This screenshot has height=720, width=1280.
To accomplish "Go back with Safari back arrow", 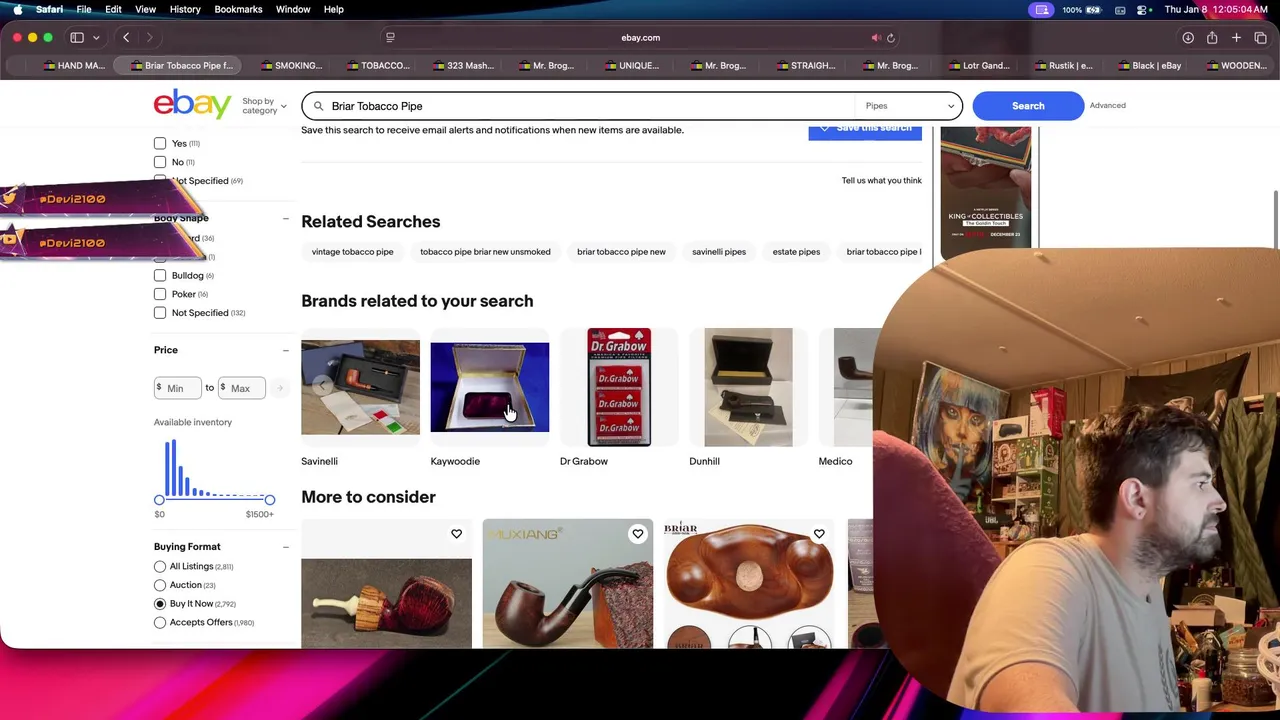I will pyautogui.click(x=126, y=38).
